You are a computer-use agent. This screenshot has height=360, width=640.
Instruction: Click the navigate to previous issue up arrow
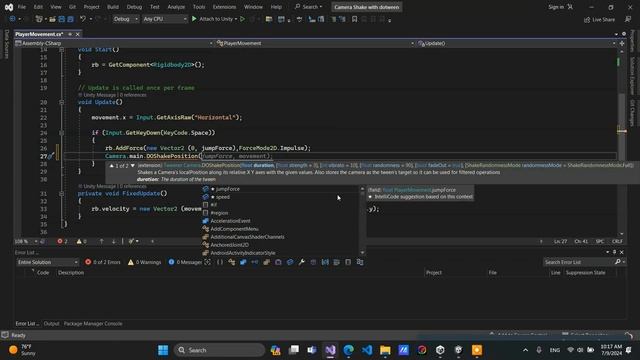coord(102,241)
